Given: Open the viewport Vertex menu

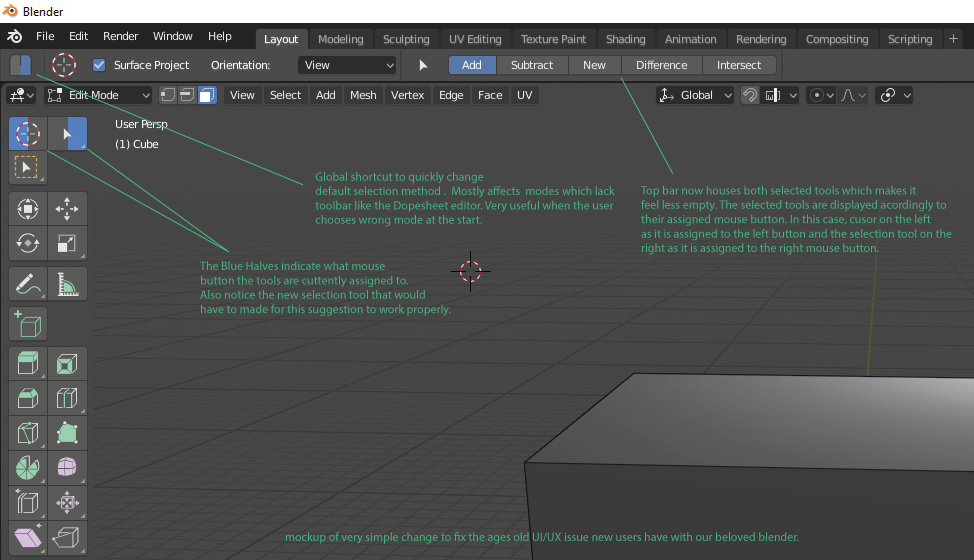Looking at the screenshot, I should pos(407,95).
